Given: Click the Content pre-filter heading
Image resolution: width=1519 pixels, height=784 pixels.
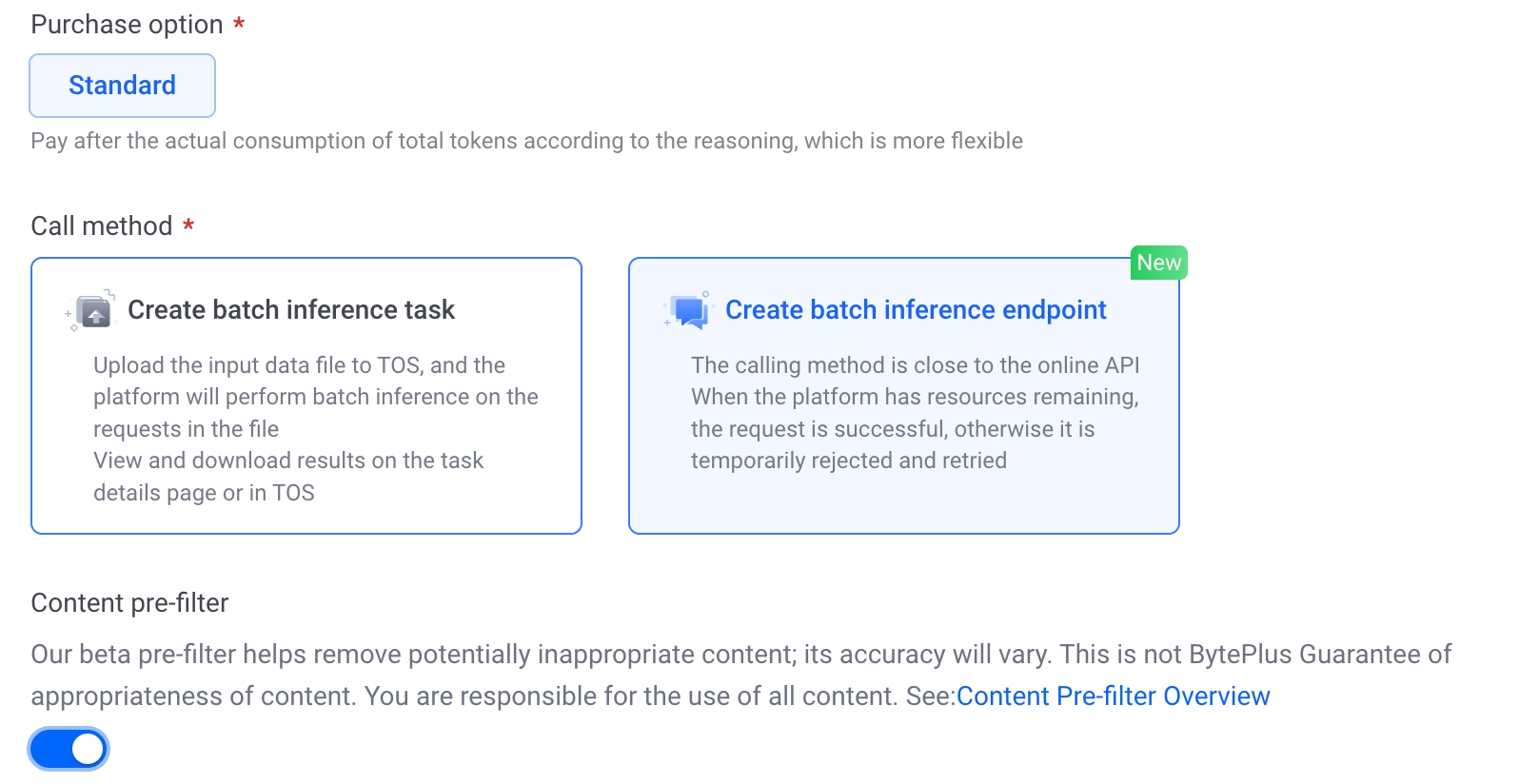Looking at the screenshot, I should coord(129,603).
